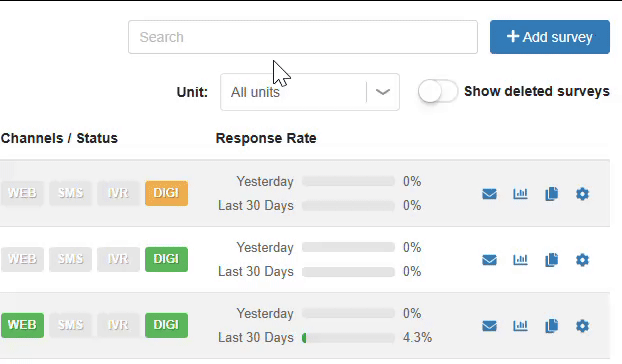The height and width of the screenshot is (364, 622).
Task: Open bar chart icon in first survey row
Action: click(520, 194)
